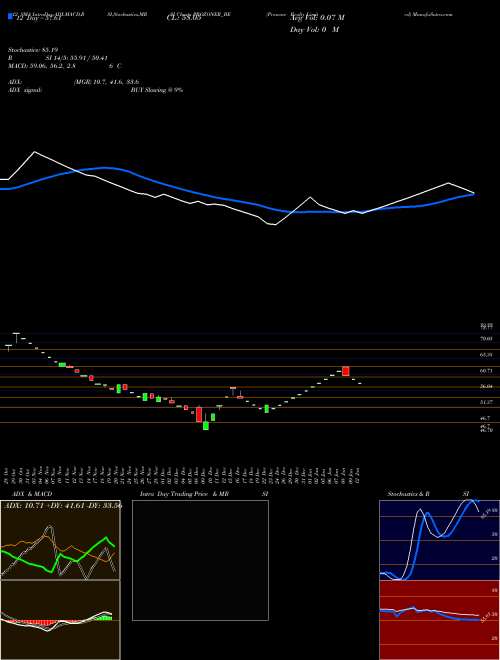The height and width of the screenshot is (660, 500).
Task: Open the empty Intra Day Trading Price panel
Action: pos(200,560)
